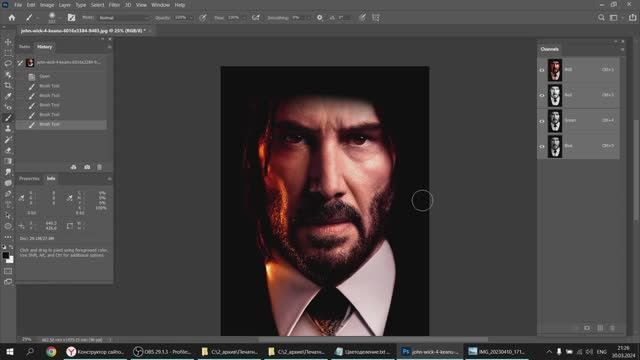This screenshot has height=360, width=640.
Task: Click the Share icon at top right
Action: pos(633,18)
